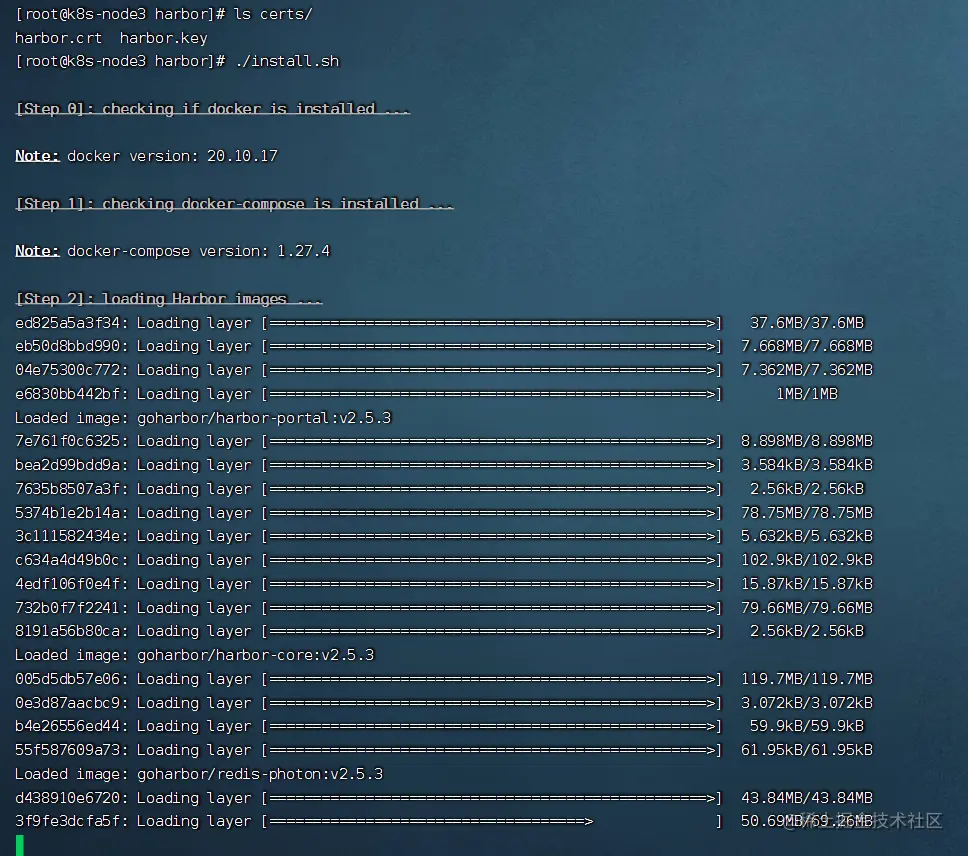The width and height of the screenshot is (968, 856).
Task: Click layer ID 'b4e26556ed44'
Action: point(67,726)
